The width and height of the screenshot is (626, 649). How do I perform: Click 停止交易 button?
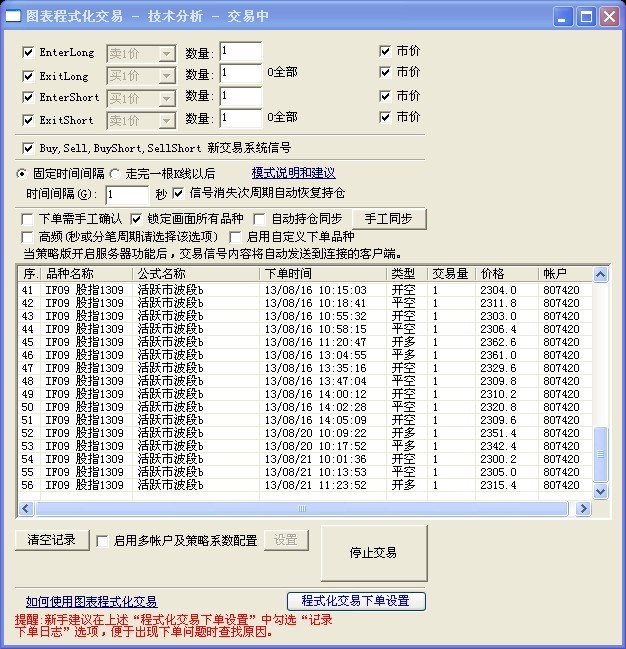tap(374, 553)
